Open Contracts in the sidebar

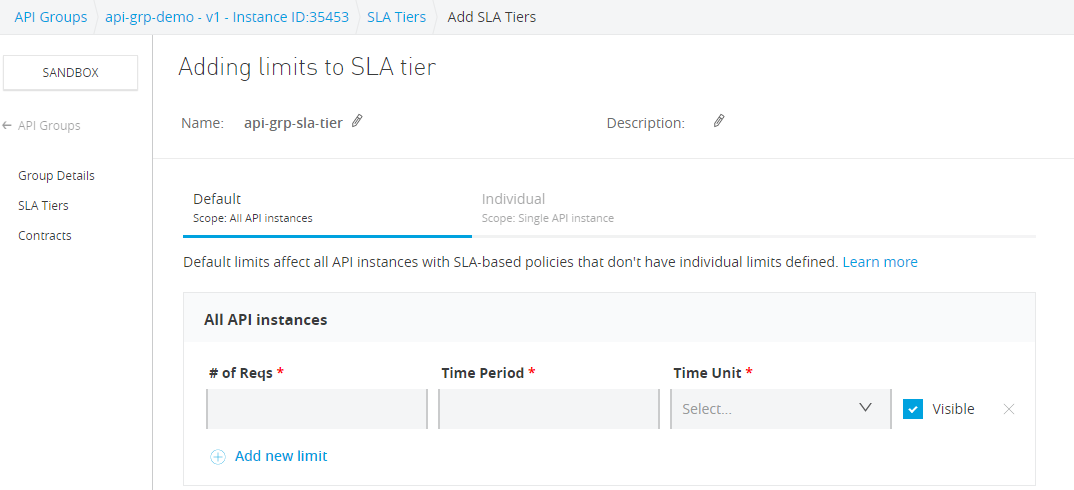click(x=45, y=236)
